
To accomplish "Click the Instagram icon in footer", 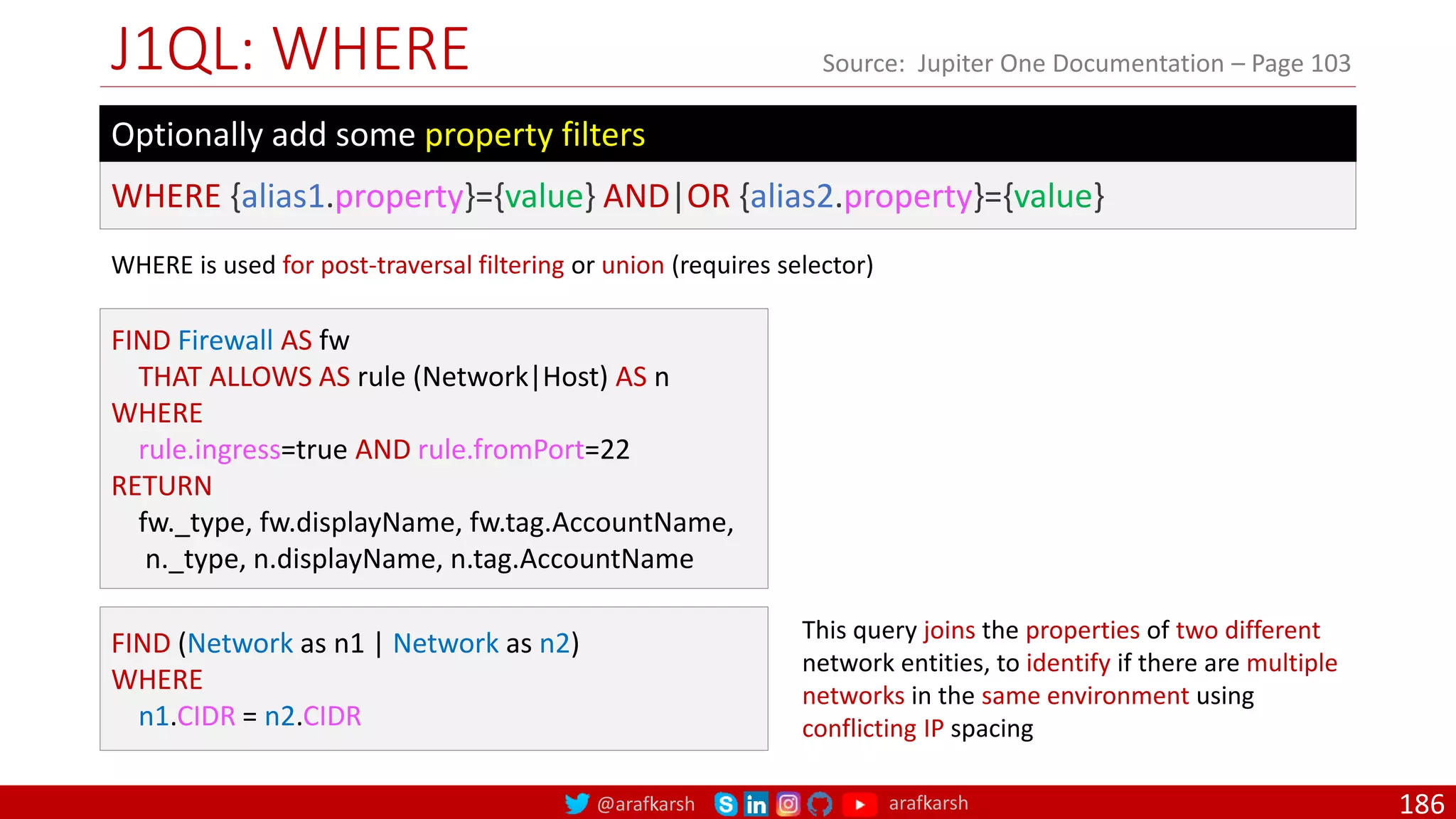I will click(788, 803).
